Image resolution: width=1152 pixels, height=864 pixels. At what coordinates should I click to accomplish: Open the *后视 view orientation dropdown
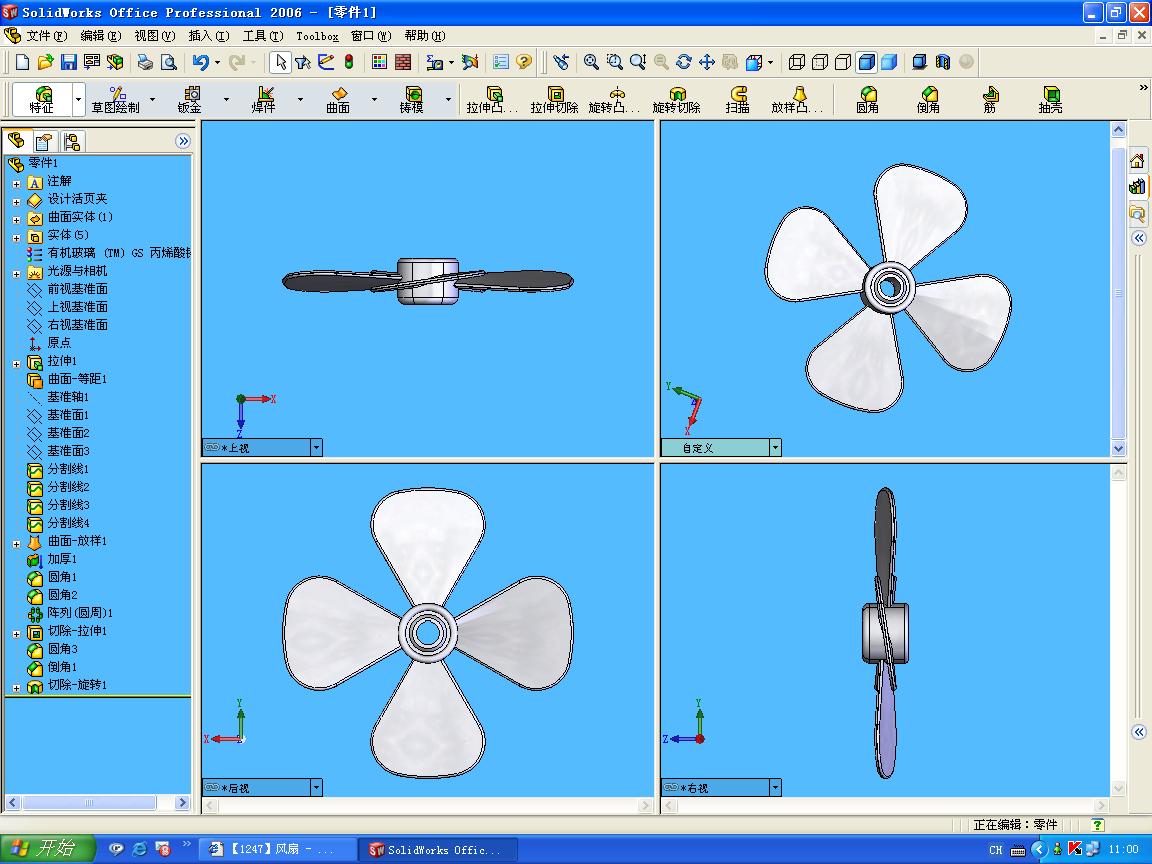click(316, 788)
